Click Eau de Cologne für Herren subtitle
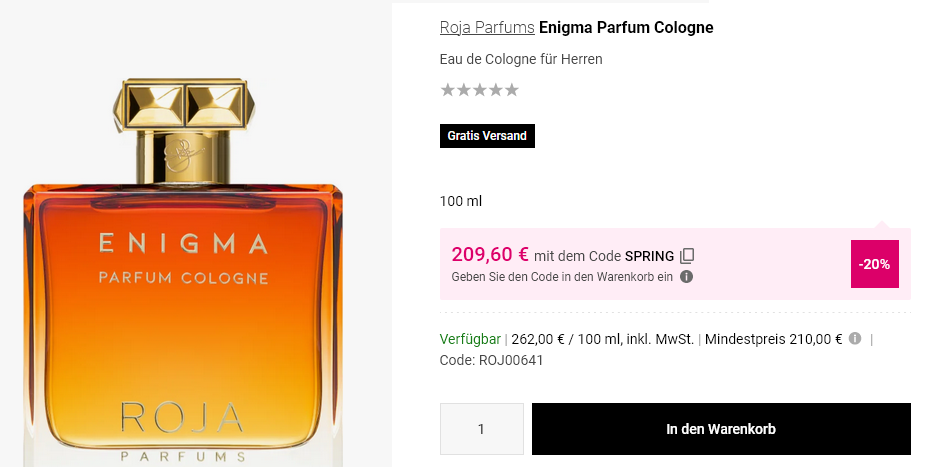Viewport: 928px width, 467px height. click(521, 59)
